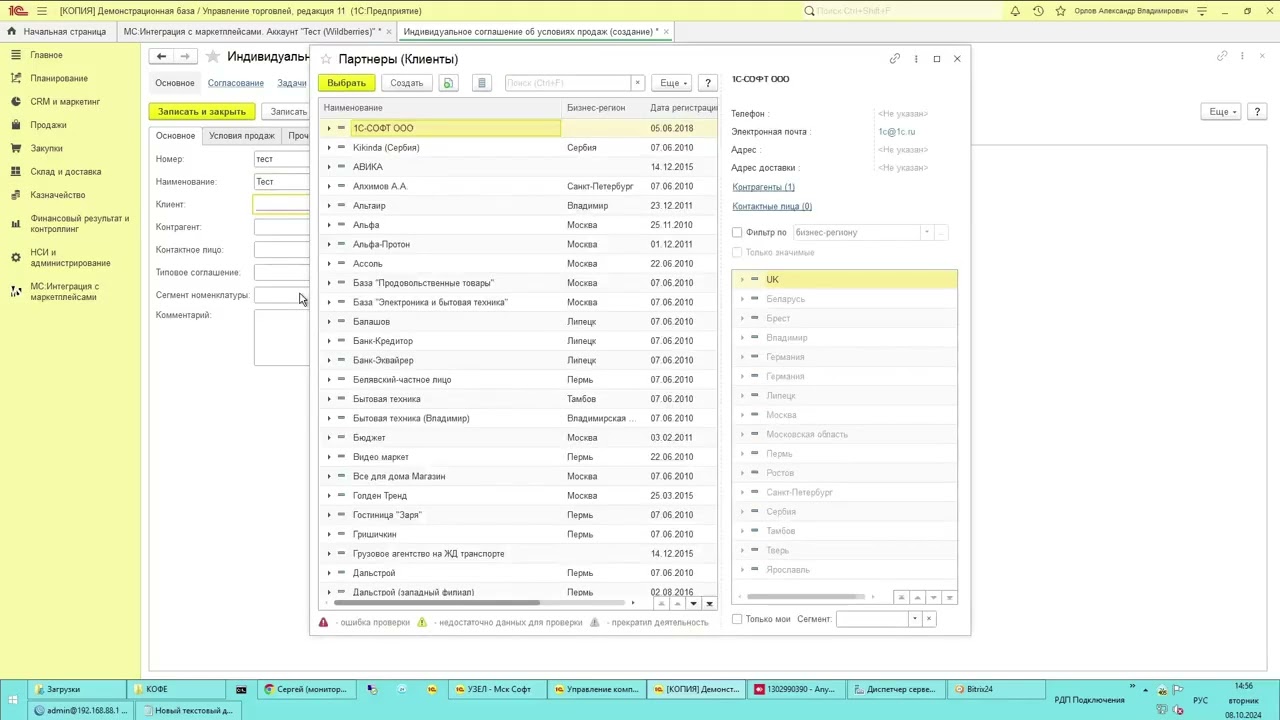This screenshot has width=1280, height=720.
Task: Click the list view mode icon in Партнеры toolbar
Action: [x=481, y=83]
